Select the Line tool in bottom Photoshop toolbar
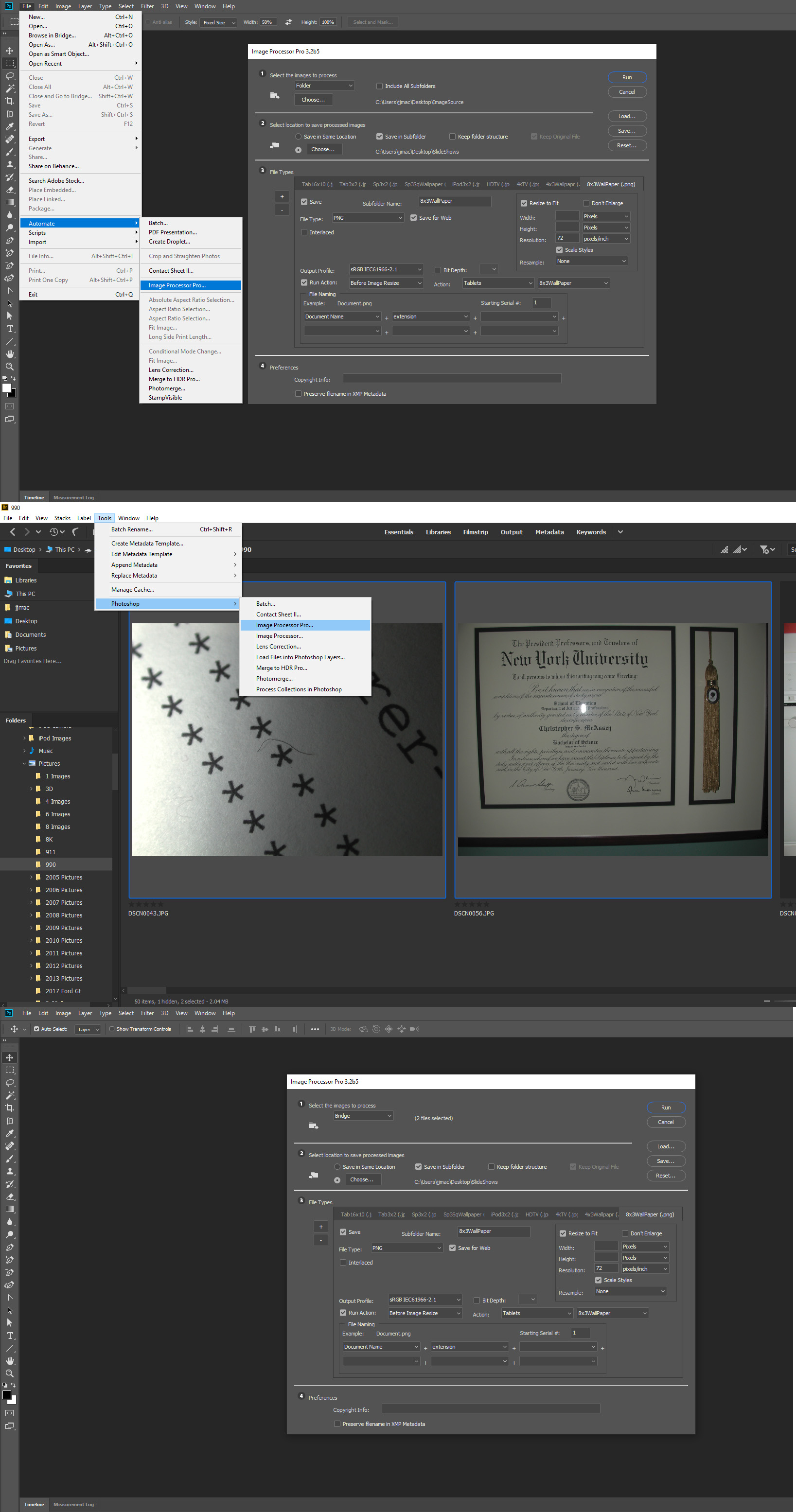Screen dimensions: 796x1512 [x=9, y=1348]
